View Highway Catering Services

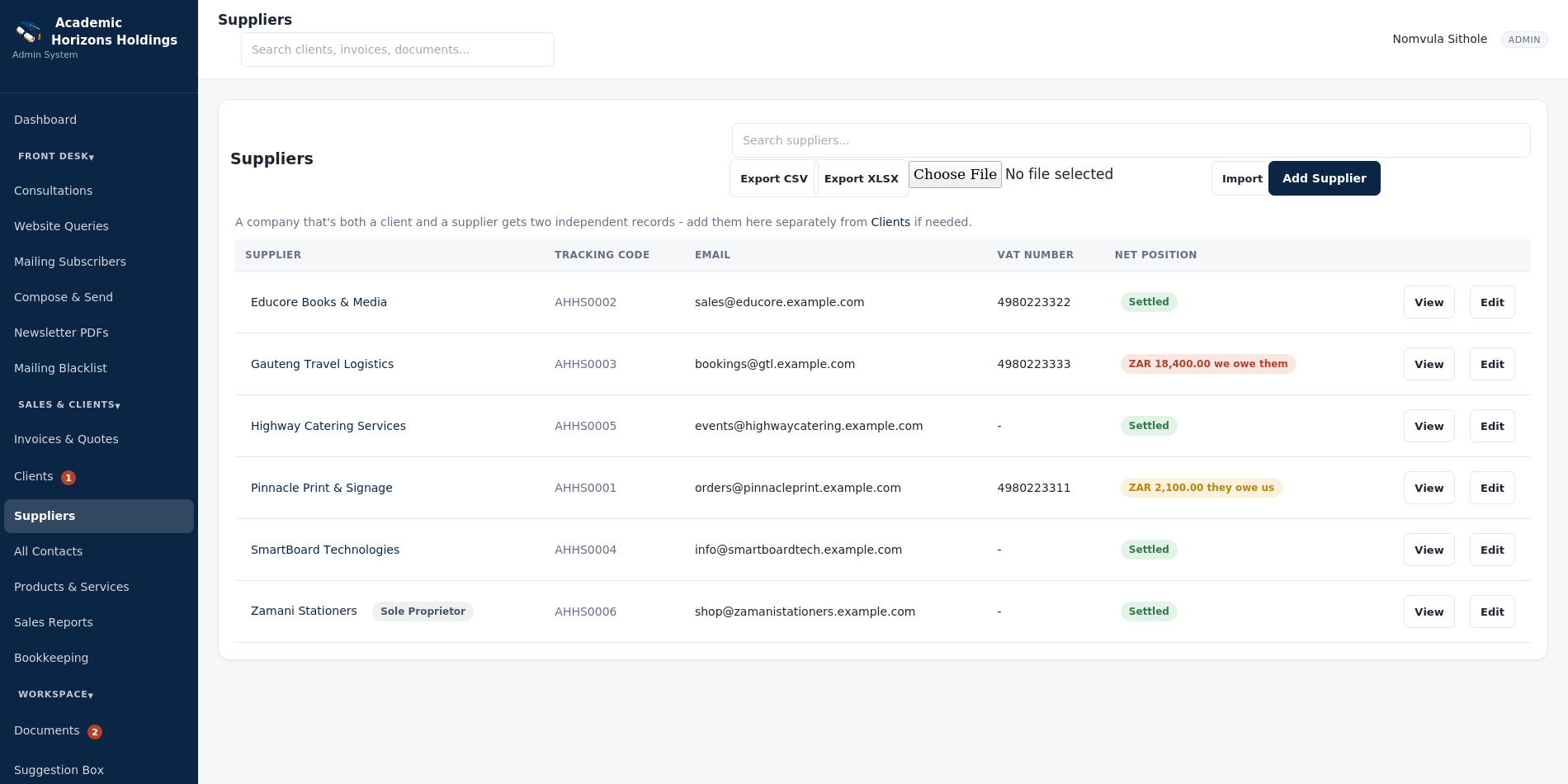(x=1429, y=426)
